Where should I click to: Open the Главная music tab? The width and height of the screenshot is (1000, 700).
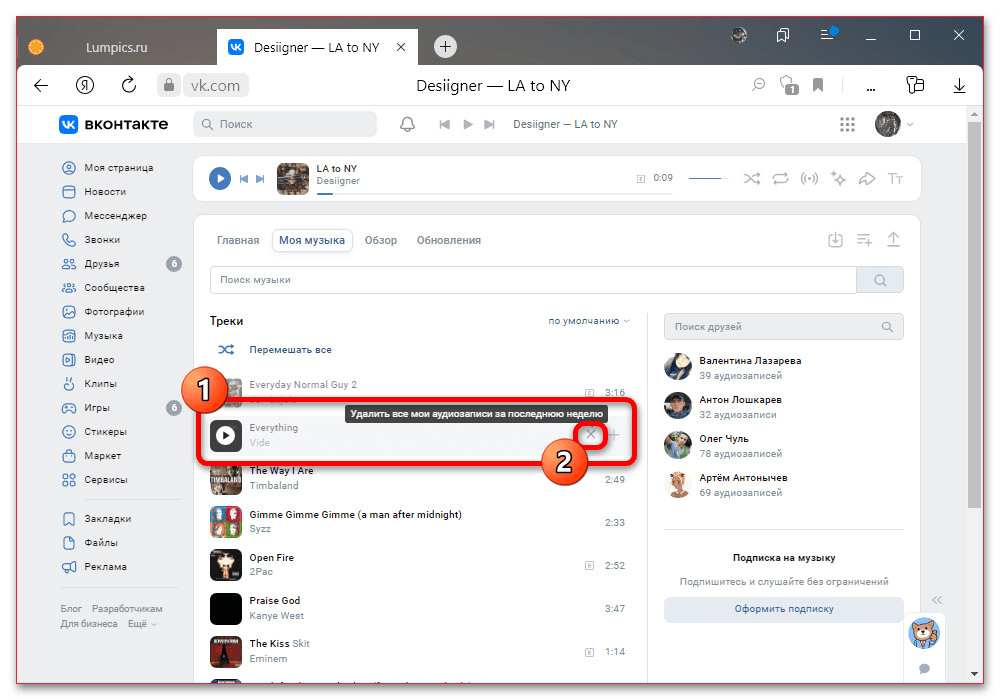238,240
